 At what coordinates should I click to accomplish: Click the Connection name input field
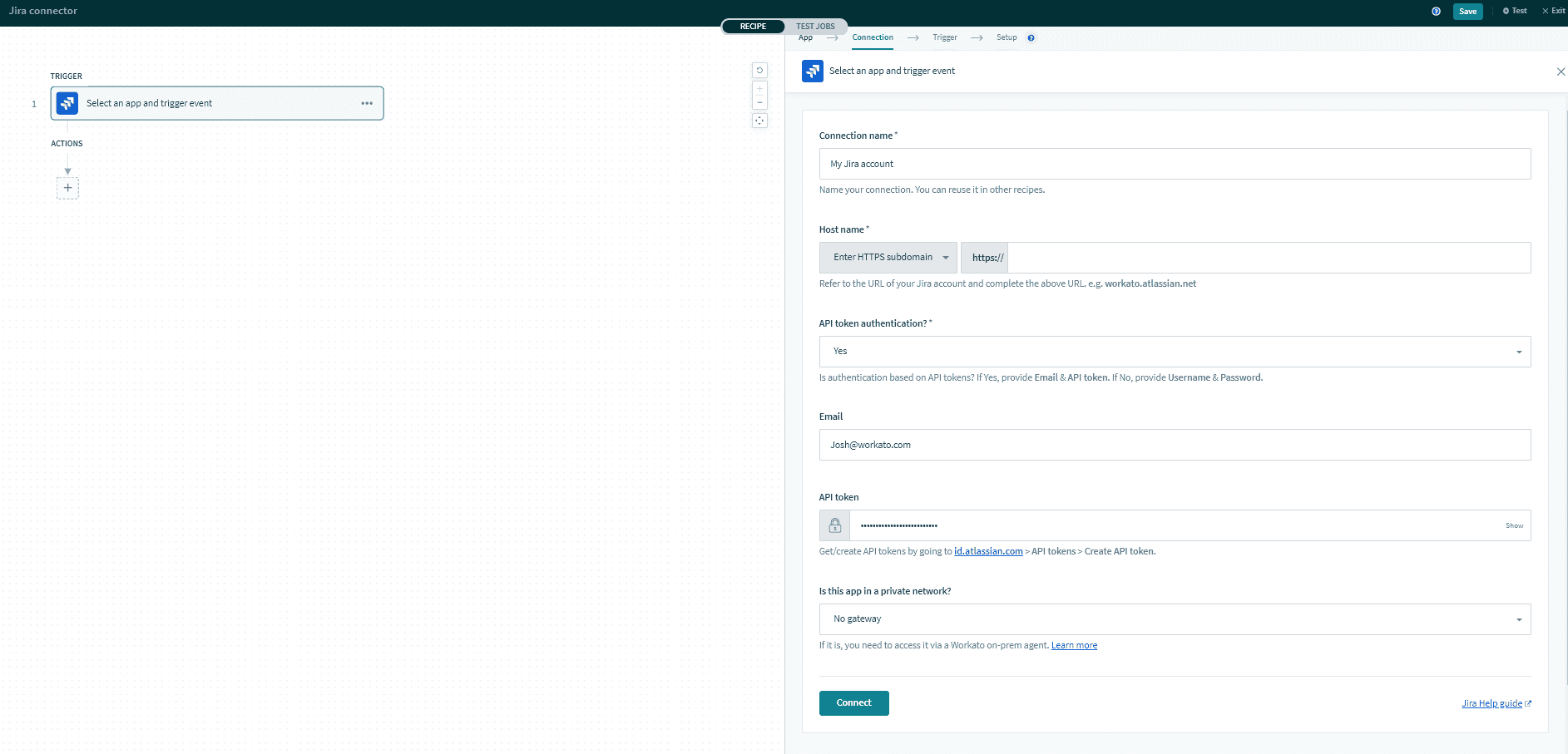pos(1175,164)
